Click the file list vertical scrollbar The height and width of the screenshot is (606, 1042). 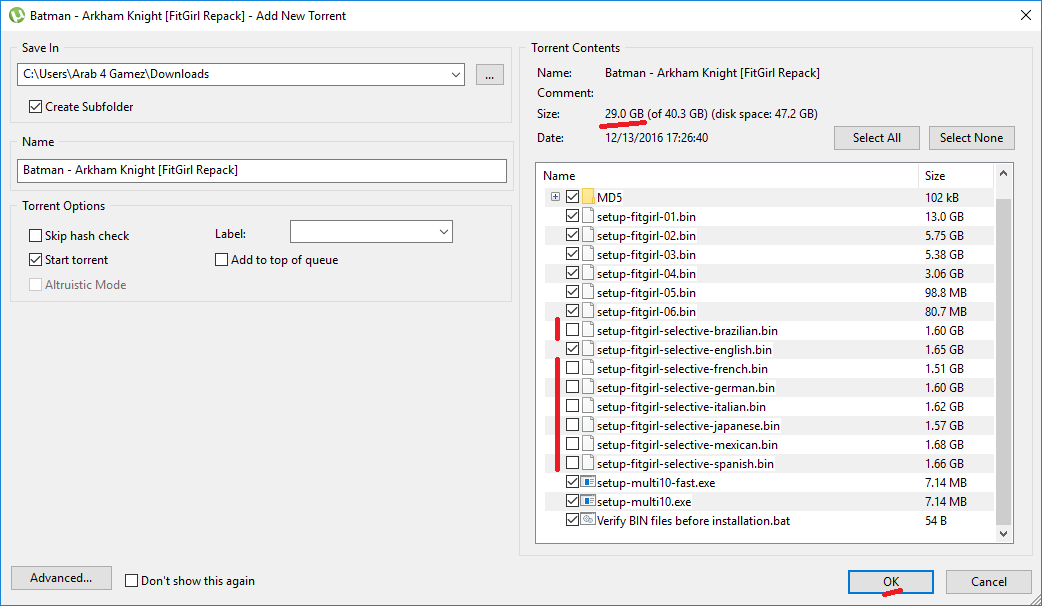click(1003, 360)
